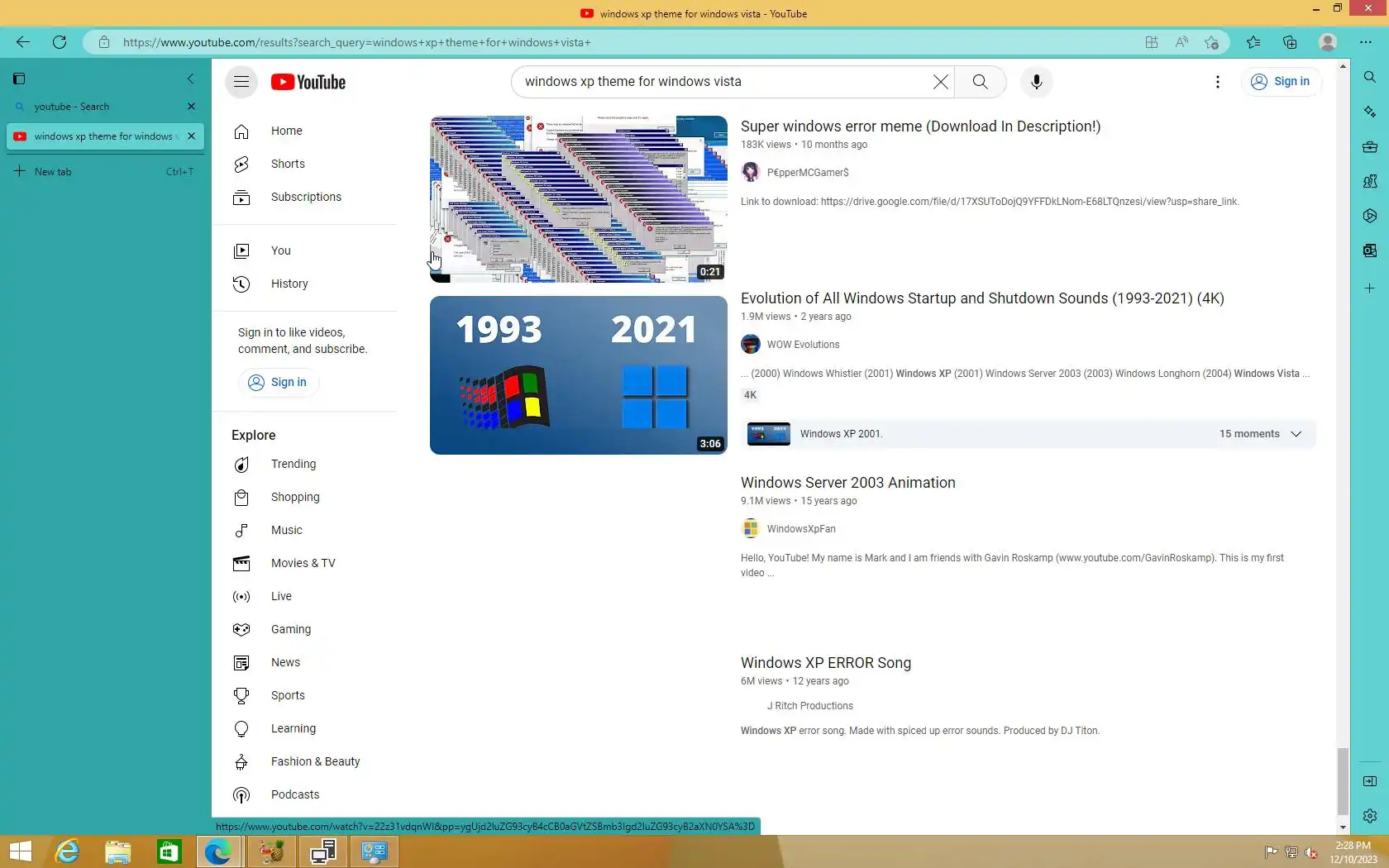Go to the YouTube logo home
Viewport: 1389px width, 868px height.
tap(308, 82)
